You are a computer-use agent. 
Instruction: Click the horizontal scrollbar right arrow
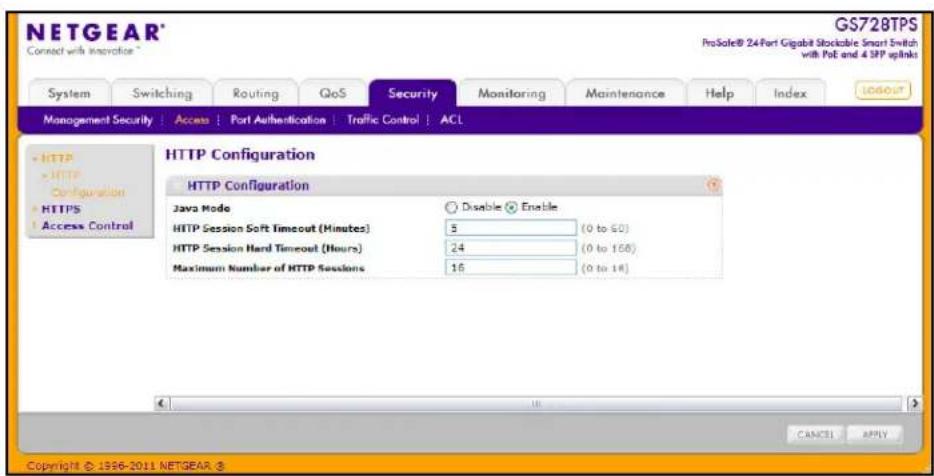(x=913, y=403)
